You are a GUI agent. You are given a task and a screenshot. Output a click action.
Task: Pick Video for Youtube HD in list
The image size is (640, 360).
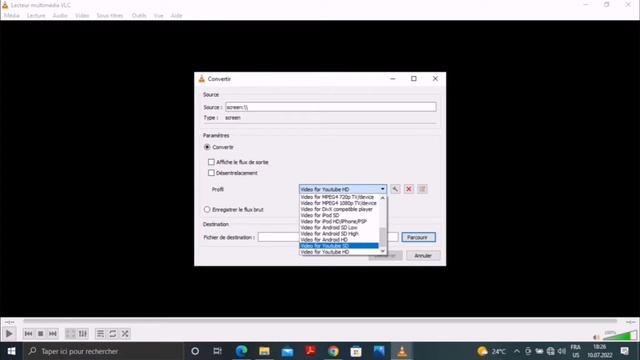pos(339,252)
